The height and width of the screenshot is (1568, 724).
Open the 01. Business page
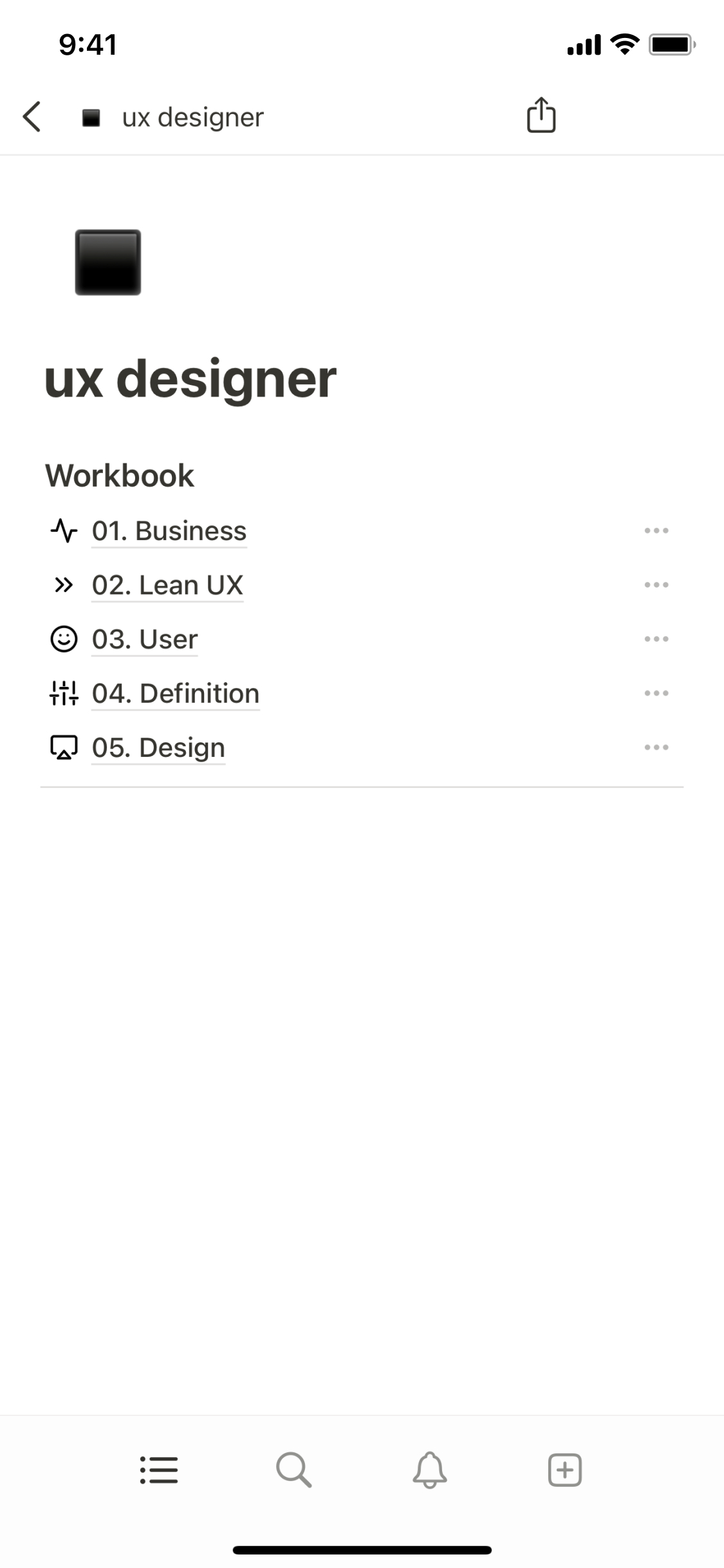click(x=169, y=531)
